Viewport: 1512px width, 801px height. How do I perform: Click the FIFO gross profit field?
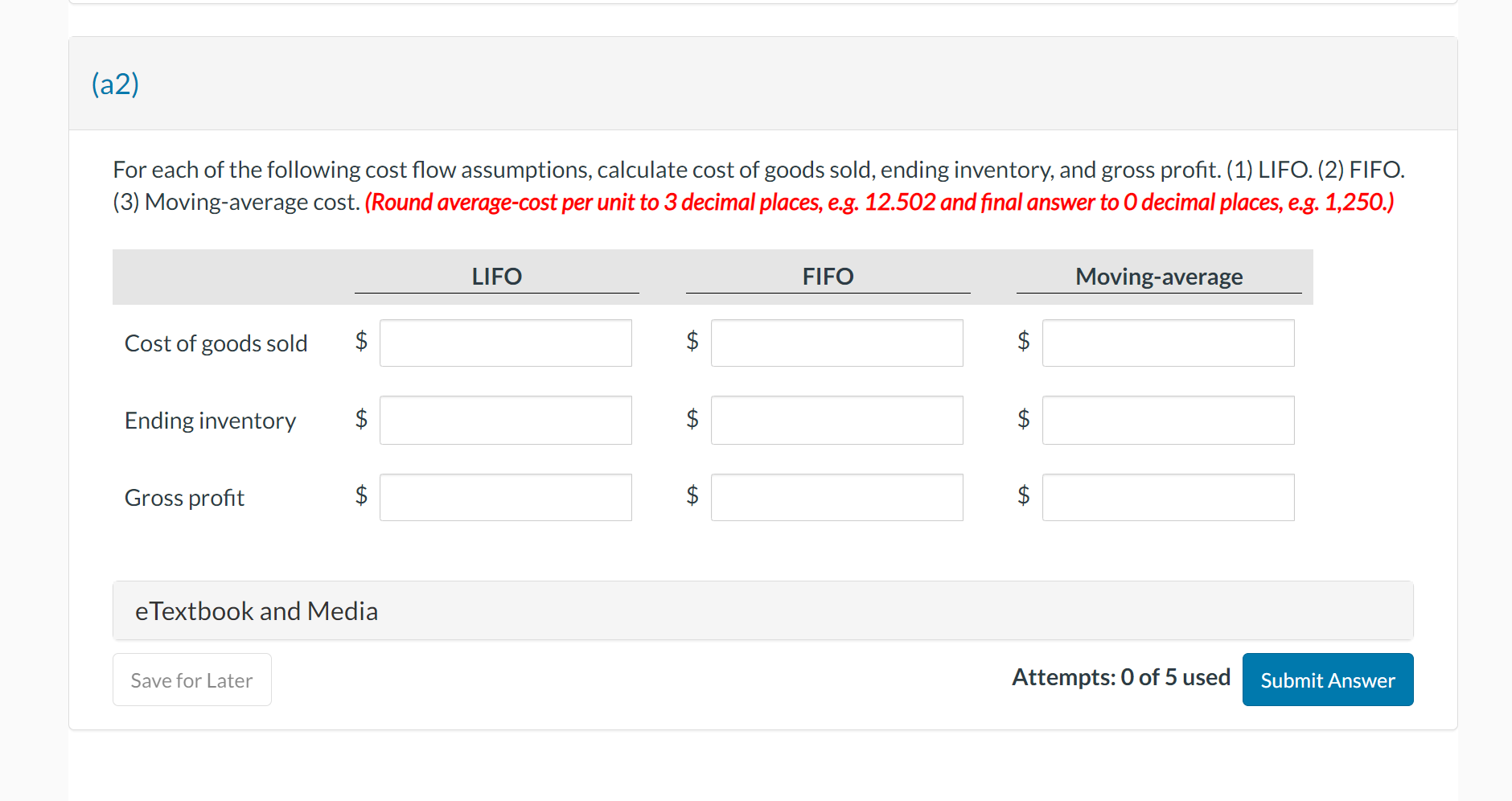point(836,497)
